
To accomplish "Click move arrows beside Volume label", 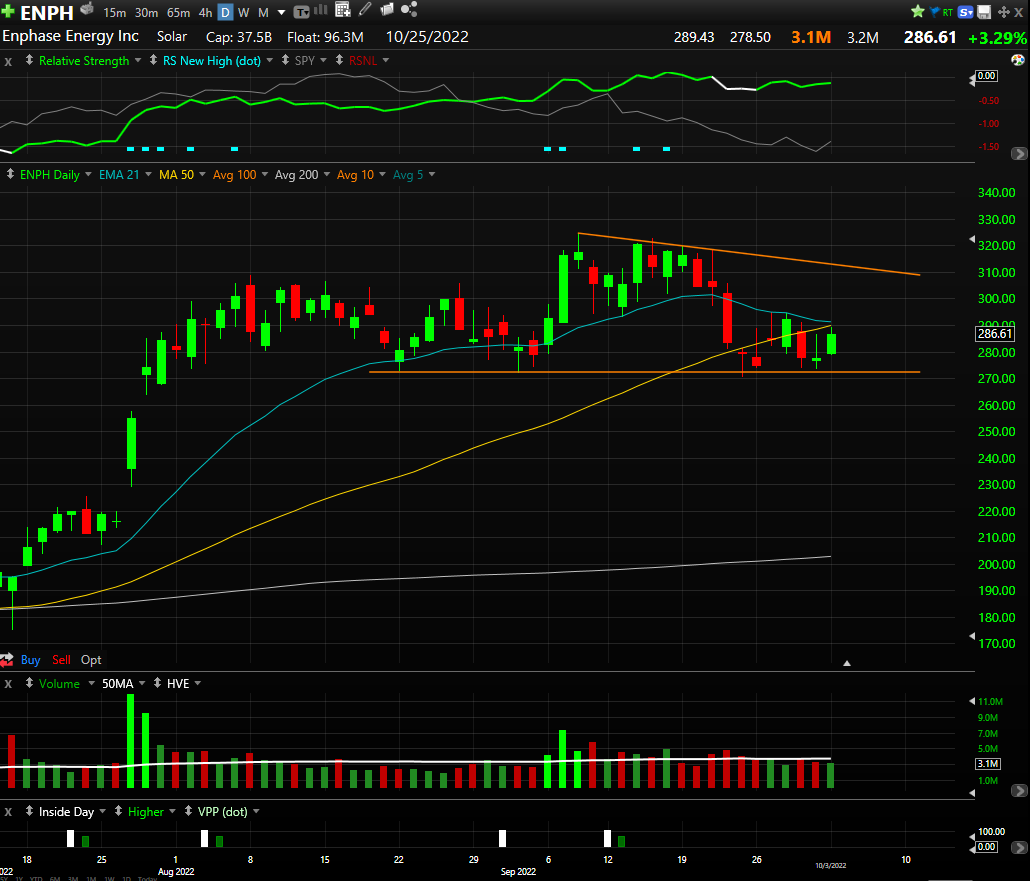I will 30,683.
